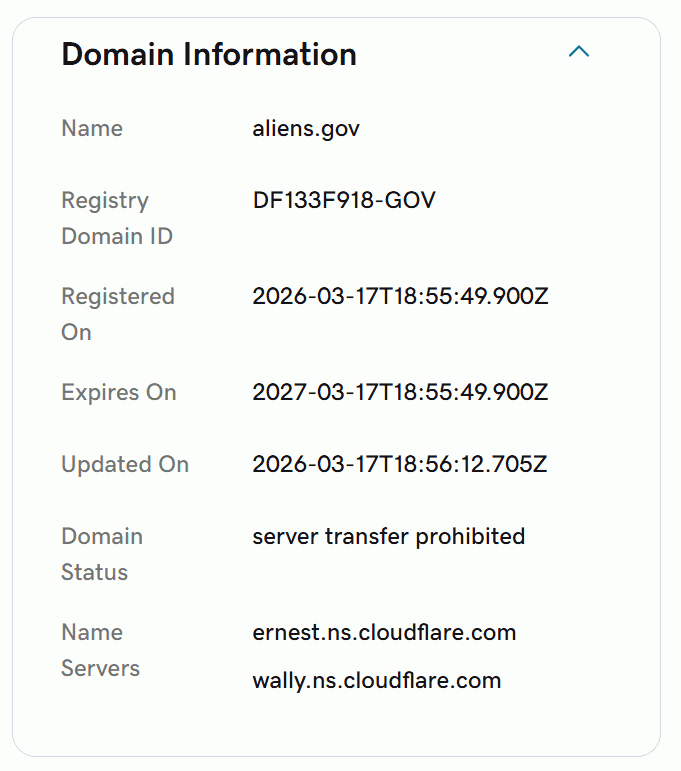Click the Registered On timestamp value
Image resolution: width=681 pixels, height=771 pixels.
coord(400,297)
